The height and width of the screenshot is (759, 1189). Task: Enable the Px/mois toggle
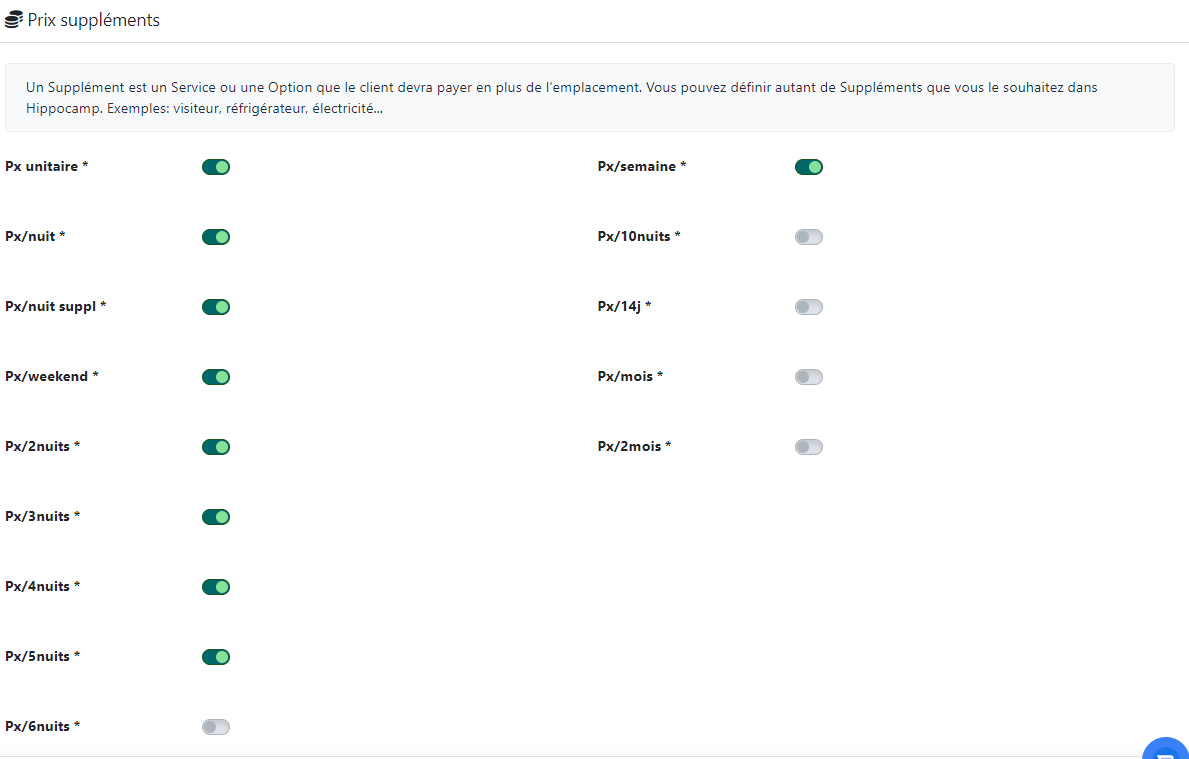coord(809,377)
